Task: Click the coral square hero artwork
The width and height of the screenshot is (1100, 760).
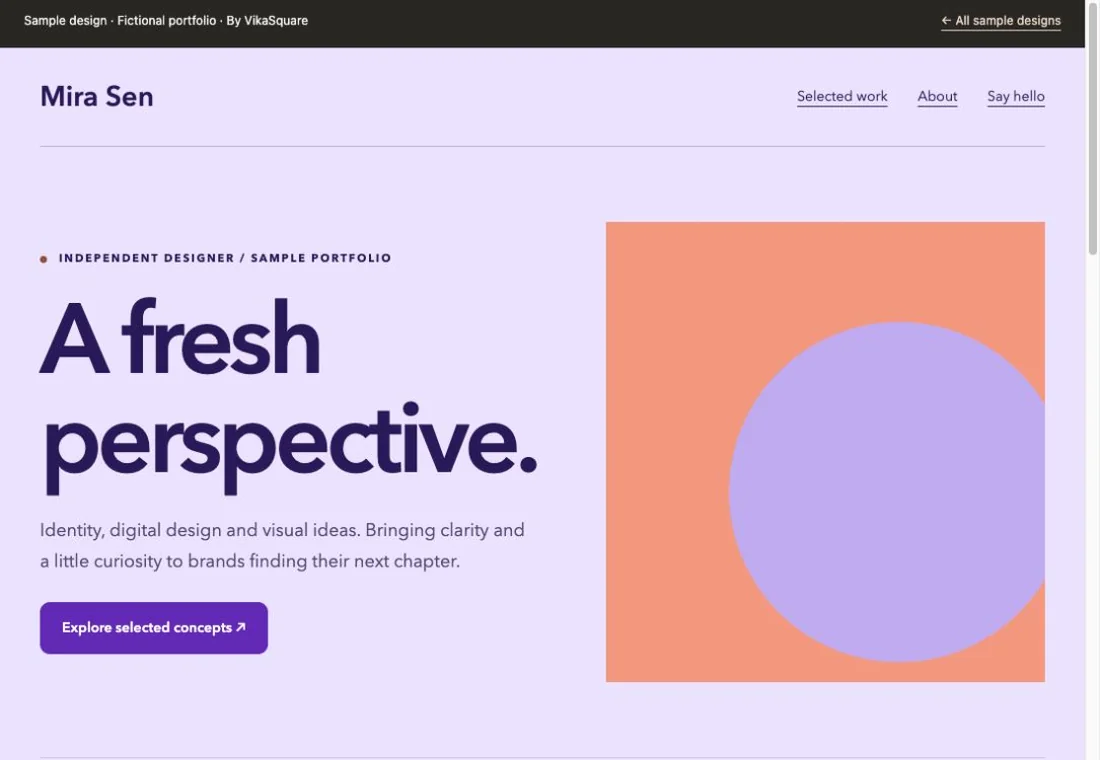Action: [825, 451]
